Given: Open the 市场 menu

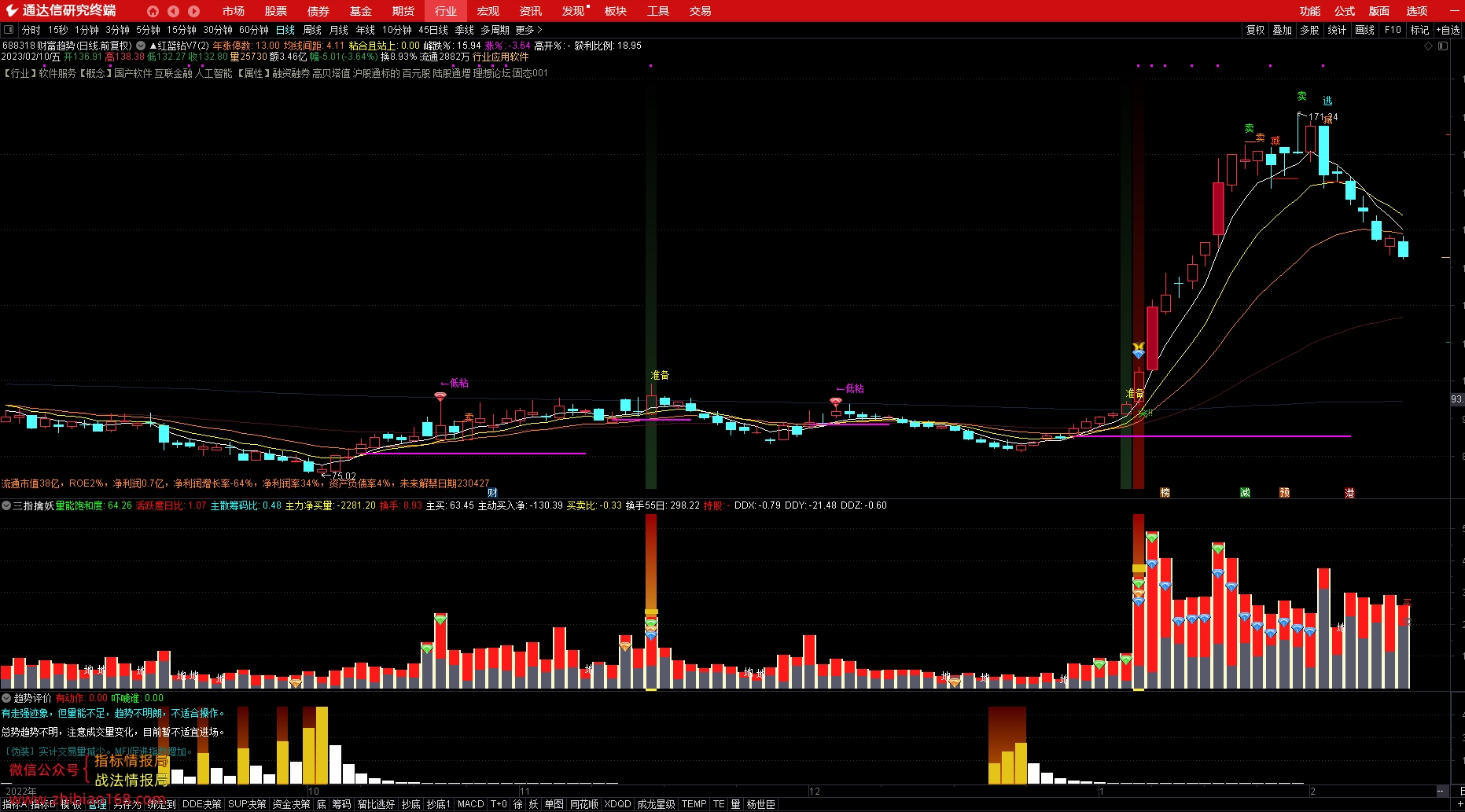Looking at the screenshot, I should [x=234, y=11].
